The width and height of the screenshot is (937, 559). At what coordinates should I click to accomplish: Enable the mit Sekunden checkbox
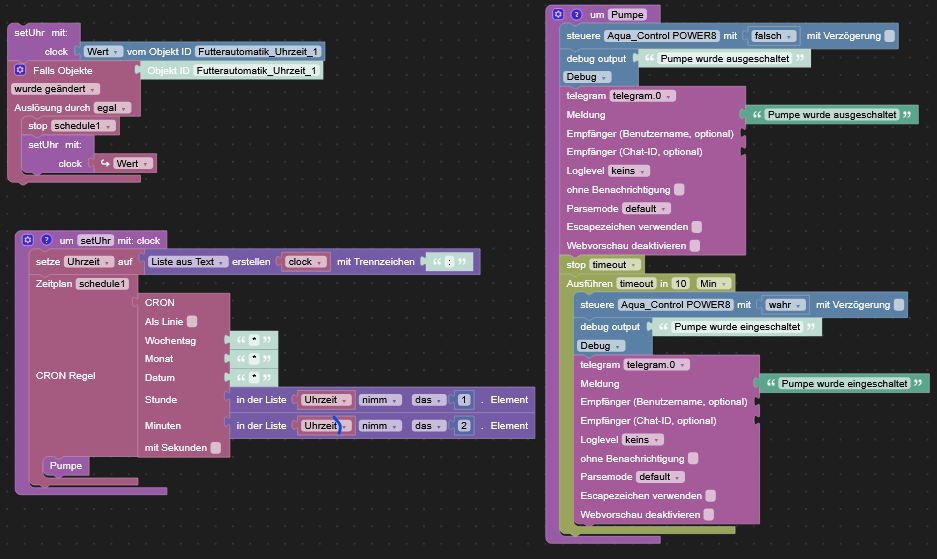[x=215, y=448]
